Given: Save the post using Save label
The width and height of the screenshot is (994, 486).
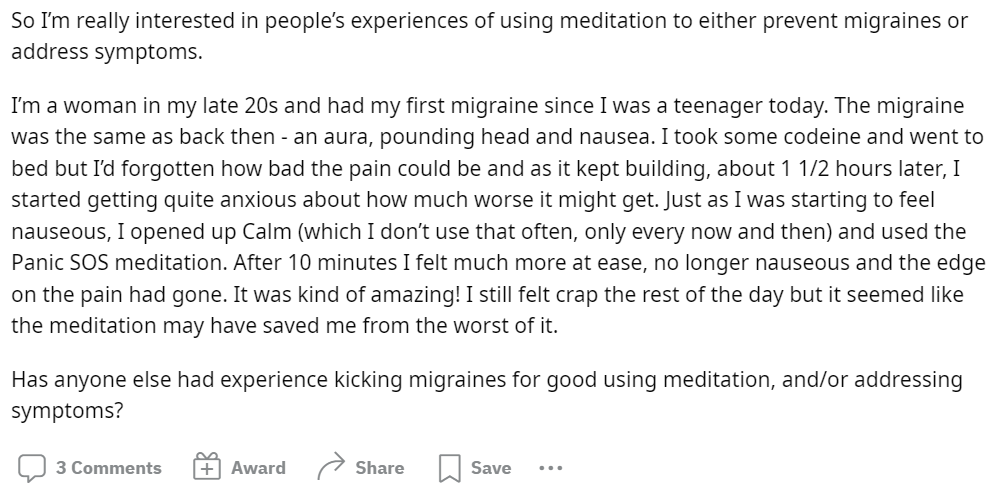Looking at the screenshot, I should (491, 468).
